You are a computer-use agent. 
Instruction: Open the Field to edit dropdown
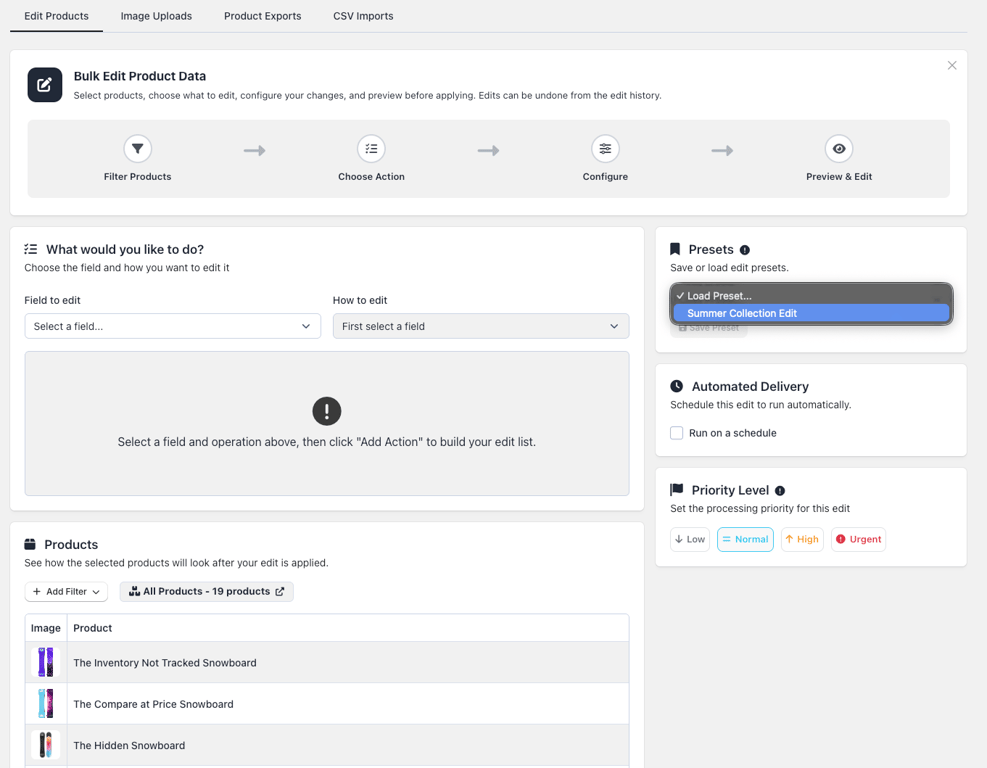pyautogui.click(x=172, y=326)
